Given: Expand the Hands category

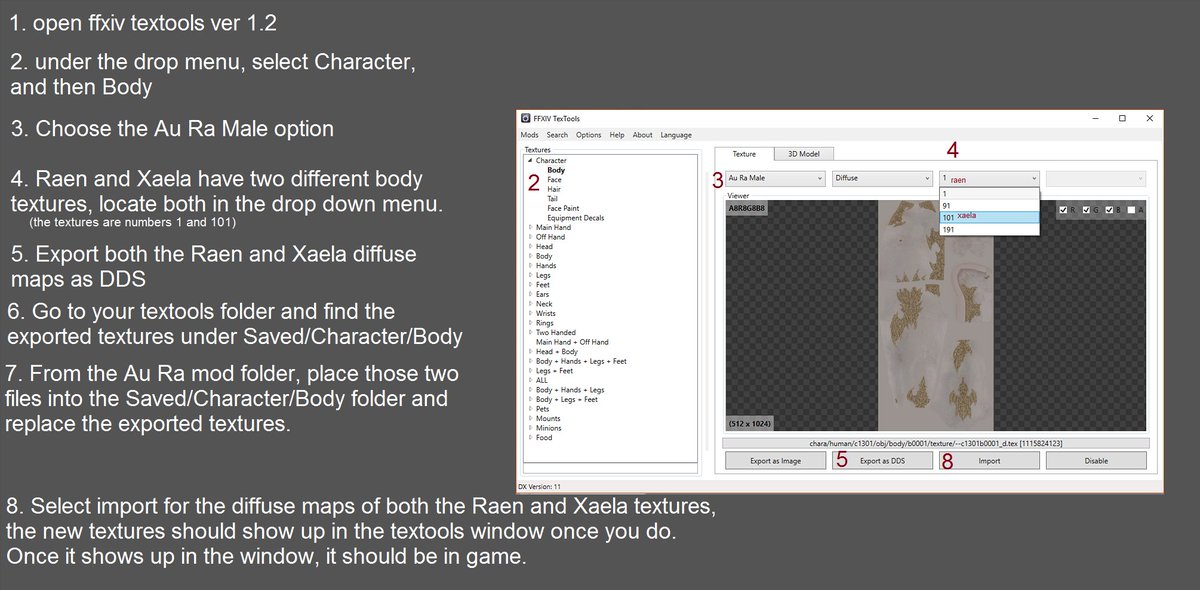Looking at the screenshot, I should click(530, 266).
